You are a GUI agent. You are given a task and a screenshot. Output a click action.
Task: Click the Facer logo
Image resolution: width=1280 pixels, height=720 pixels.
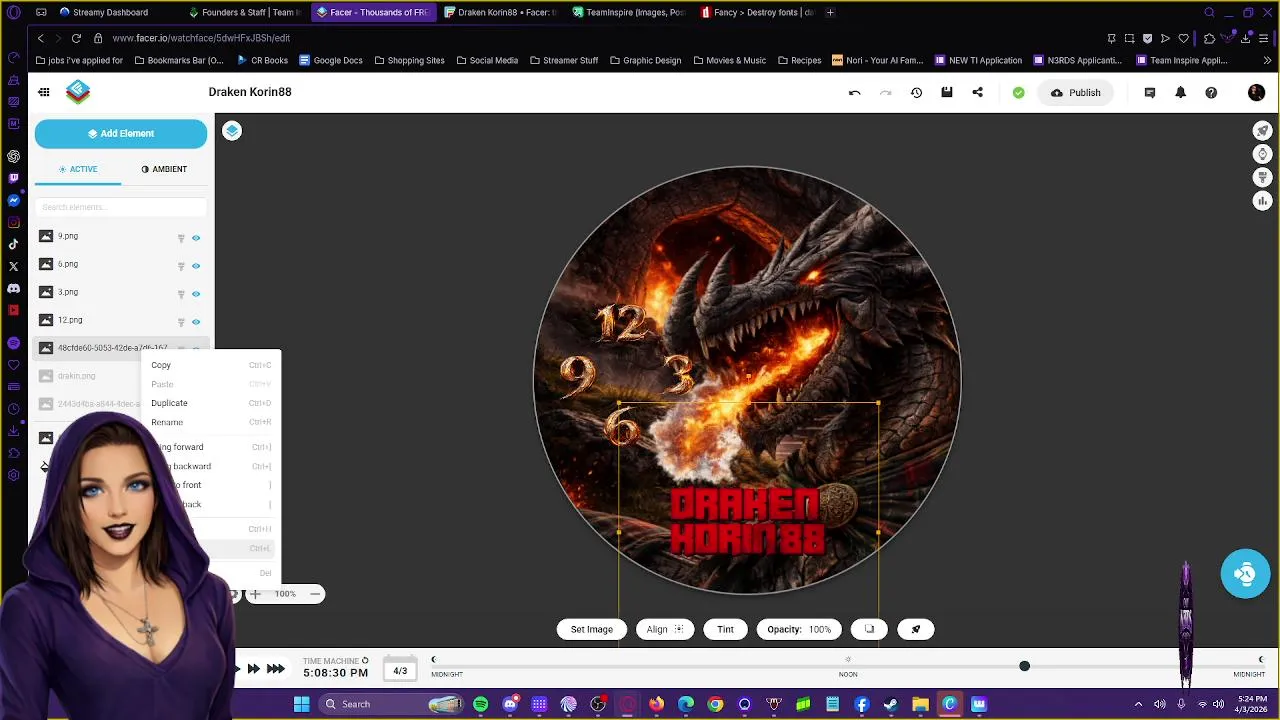coord(78,92)
